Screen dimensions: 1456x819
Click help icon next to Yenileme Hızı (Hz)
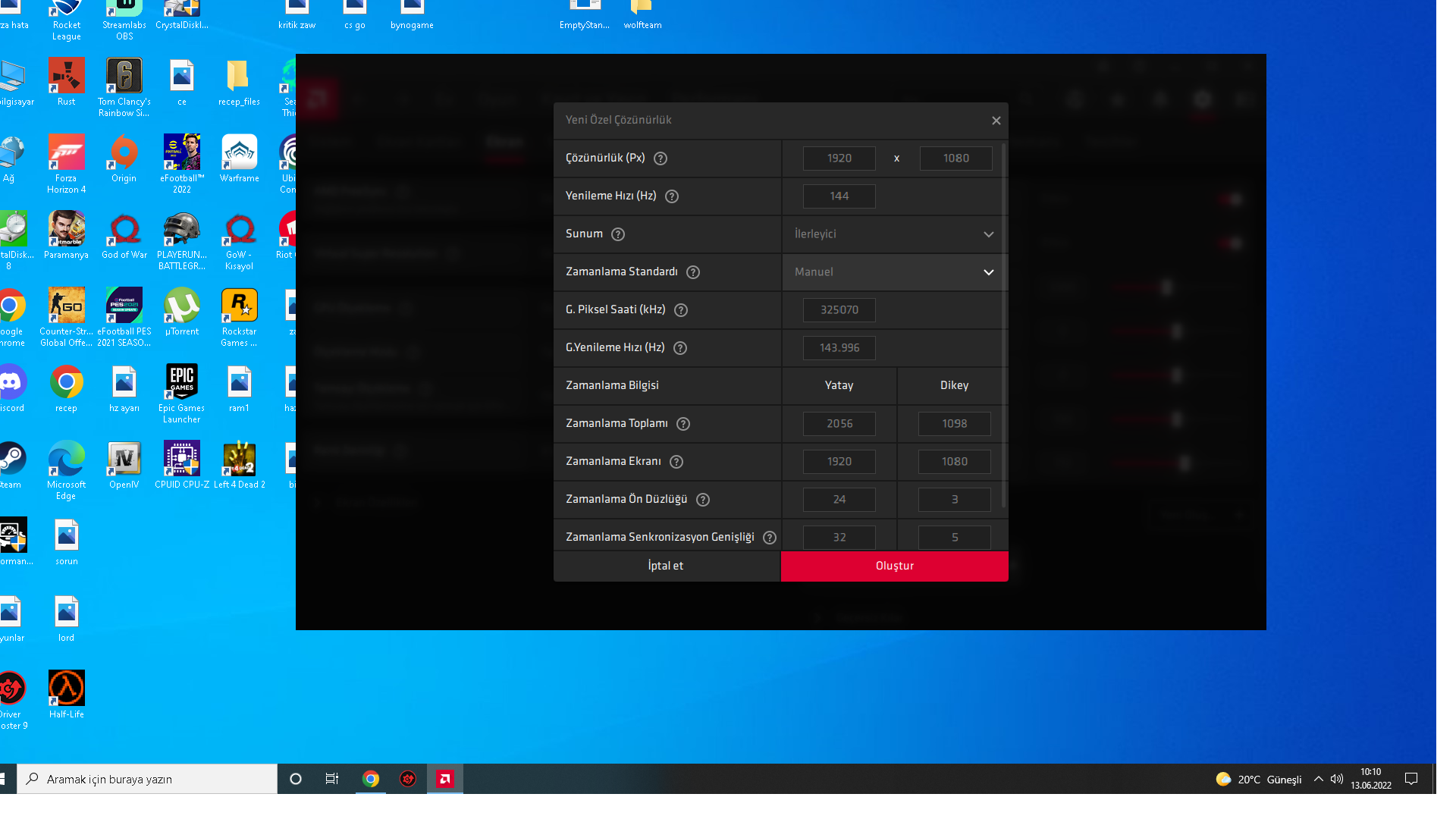click(x=672, y=196)
